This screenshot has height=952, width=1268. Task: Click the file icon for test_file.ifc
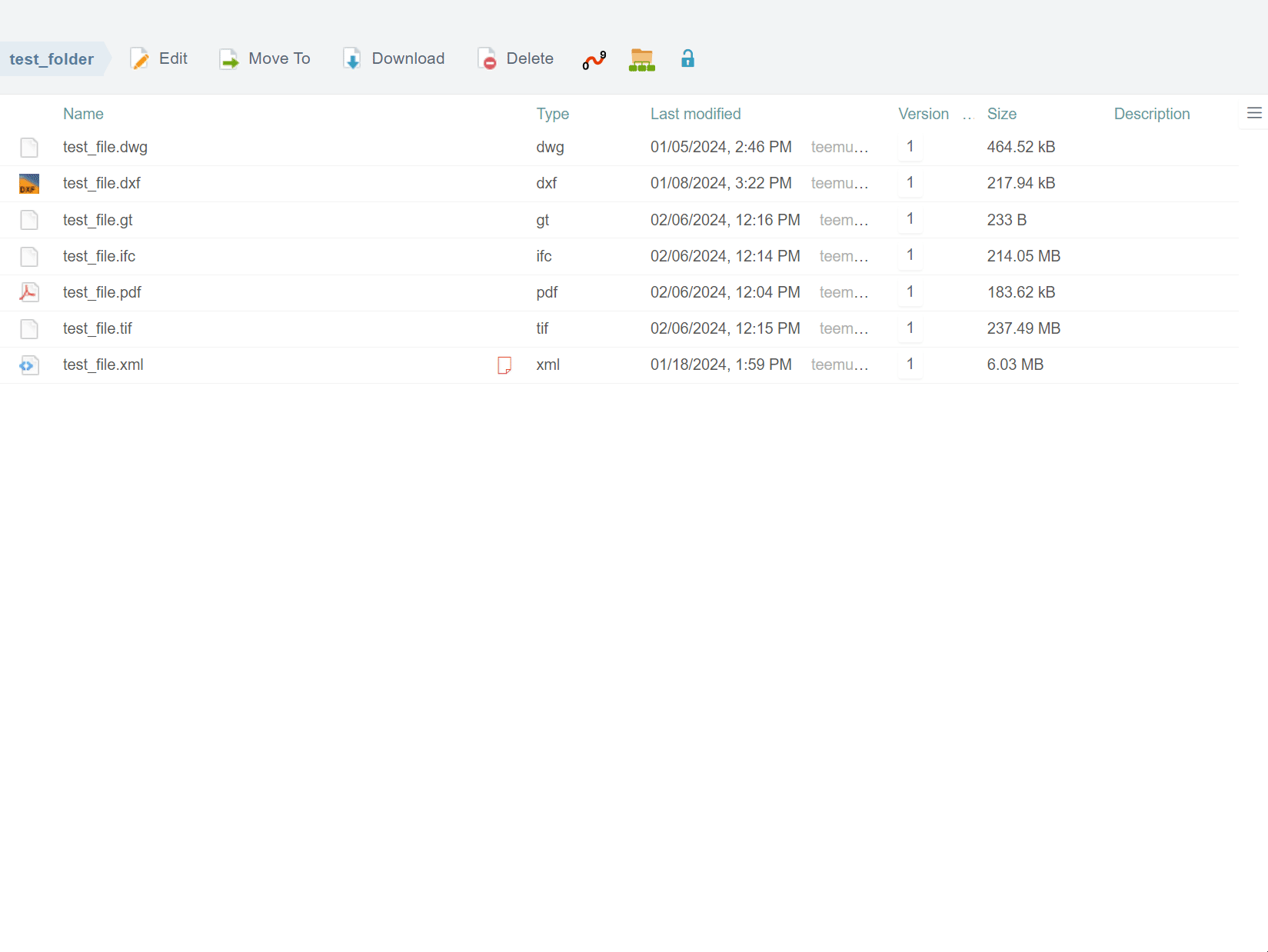[29, 256]
